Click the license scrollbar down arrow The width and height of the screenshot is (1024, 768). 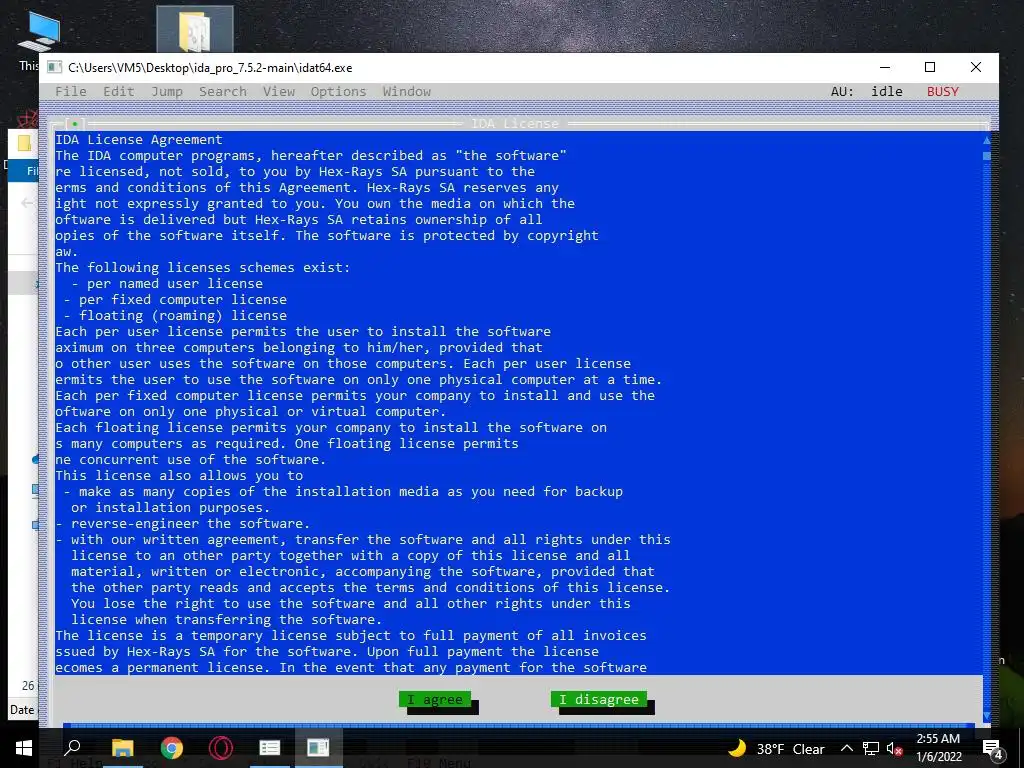pyautogui.click(x=987, y=716)
